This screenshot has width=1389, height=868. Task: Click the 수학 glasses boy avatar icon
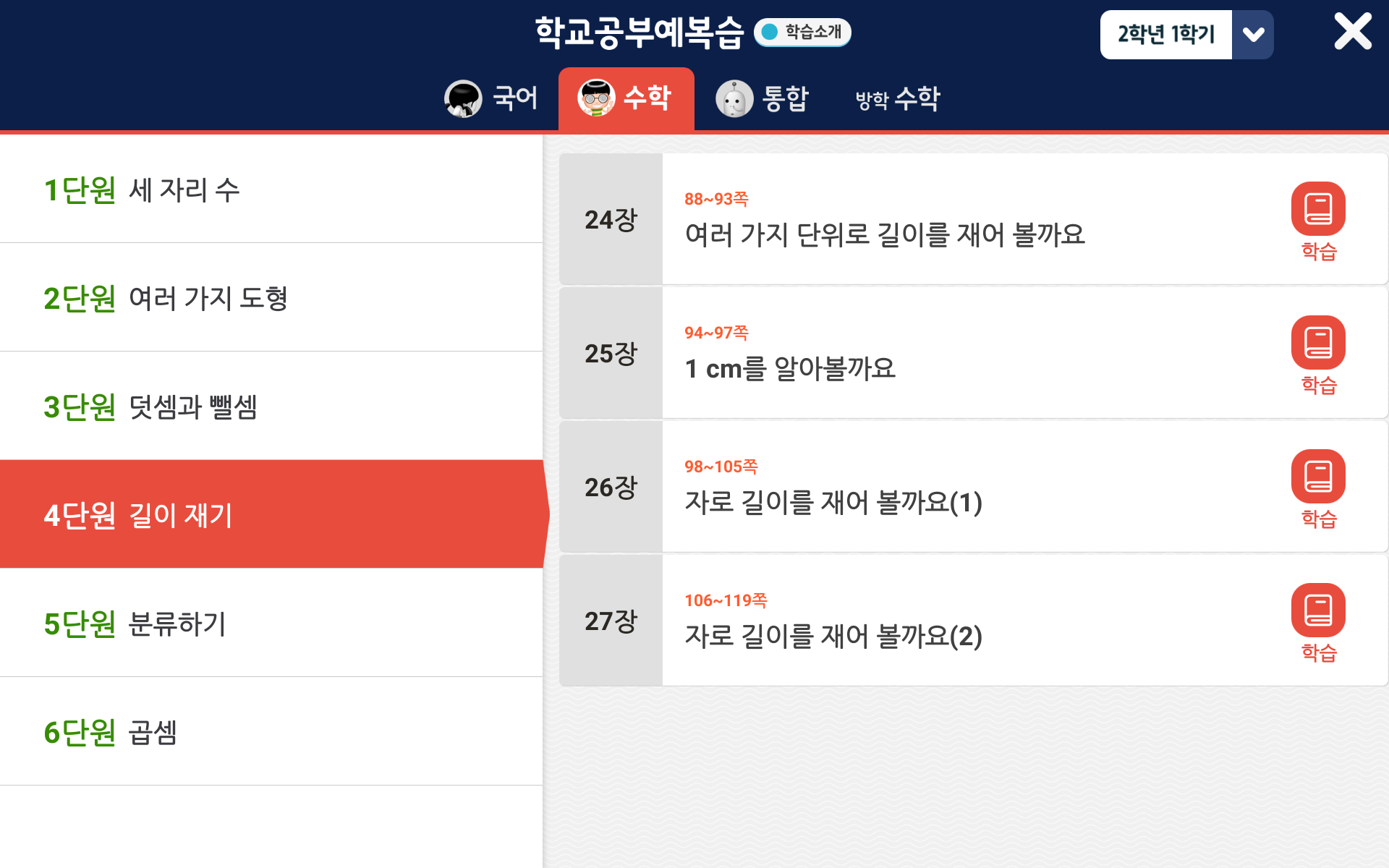tap(596, 98)
